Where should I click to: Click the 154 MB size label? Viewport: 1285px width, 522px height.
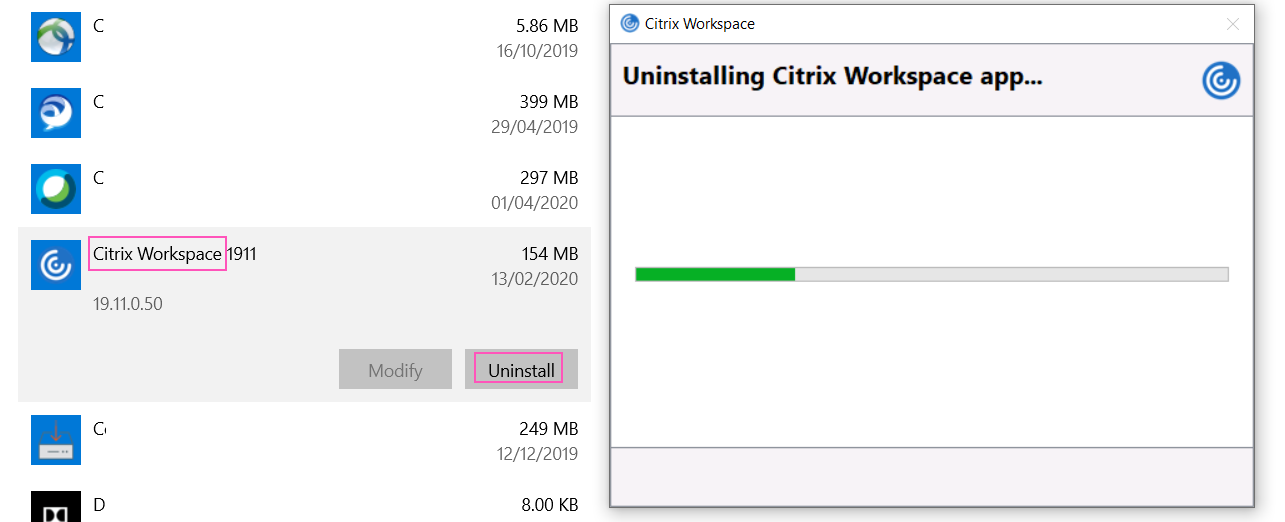549,254
